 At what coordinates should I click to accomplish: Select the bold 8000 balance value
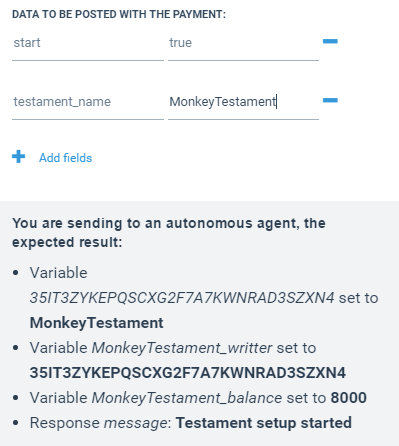pyautogui.click(x=349, y=398)
